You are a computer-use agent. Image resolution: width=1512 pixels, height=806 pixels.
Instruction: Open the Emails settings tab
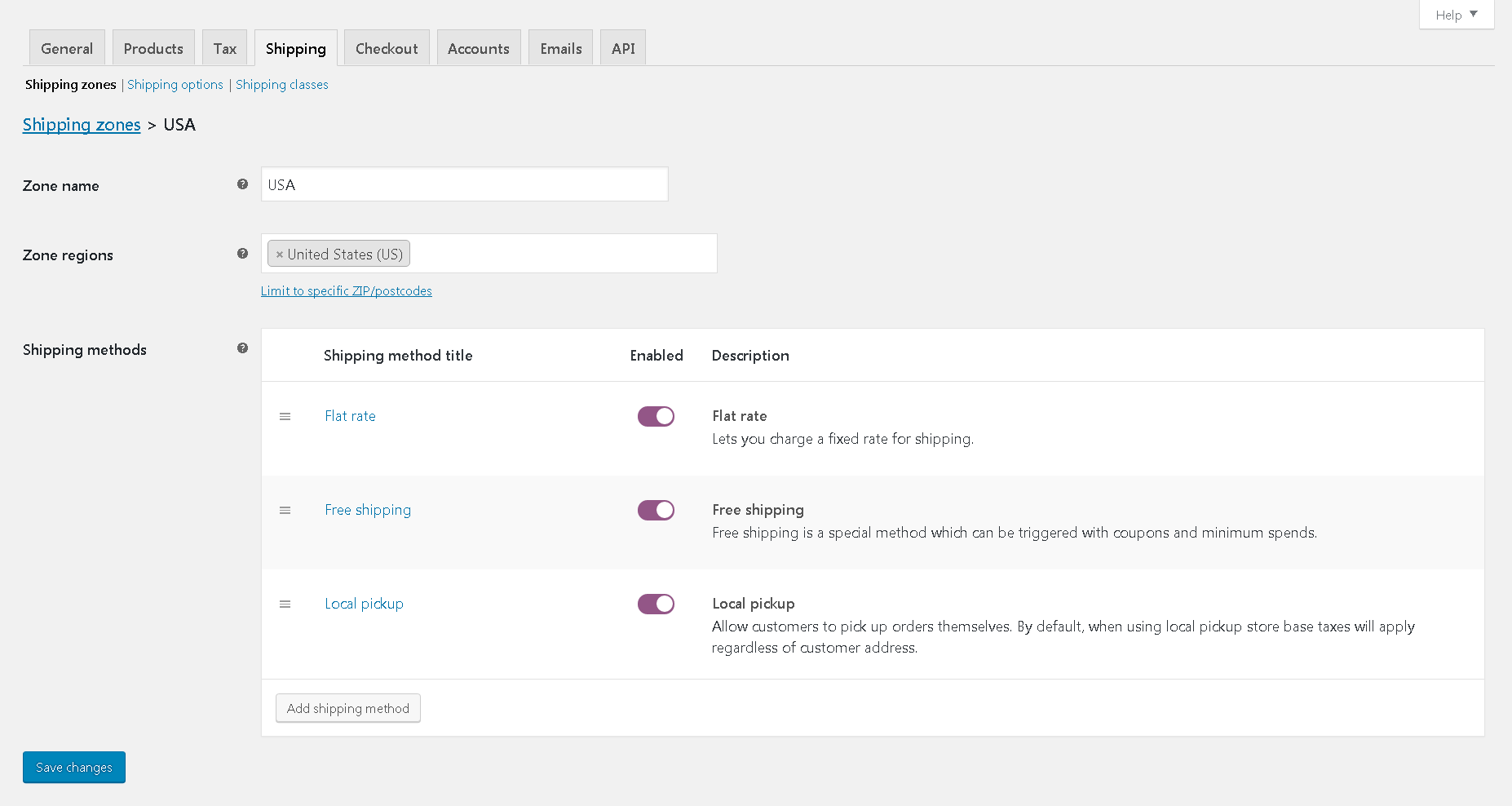(x=559, y=47)
